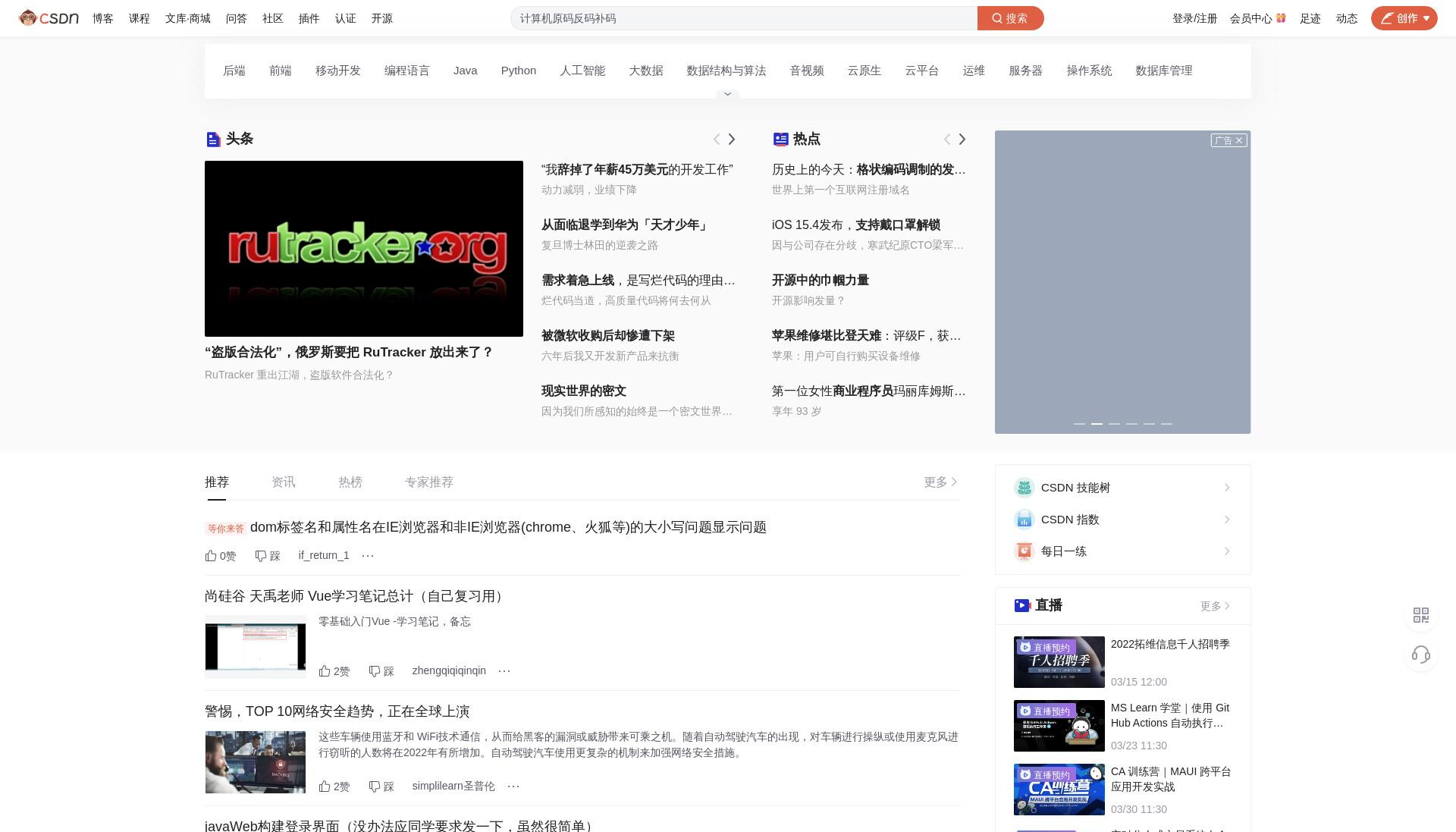The height and width of the screenshot is (832, 1456).
Task: Open the 开源 menu item
Action: pos(382,18)
